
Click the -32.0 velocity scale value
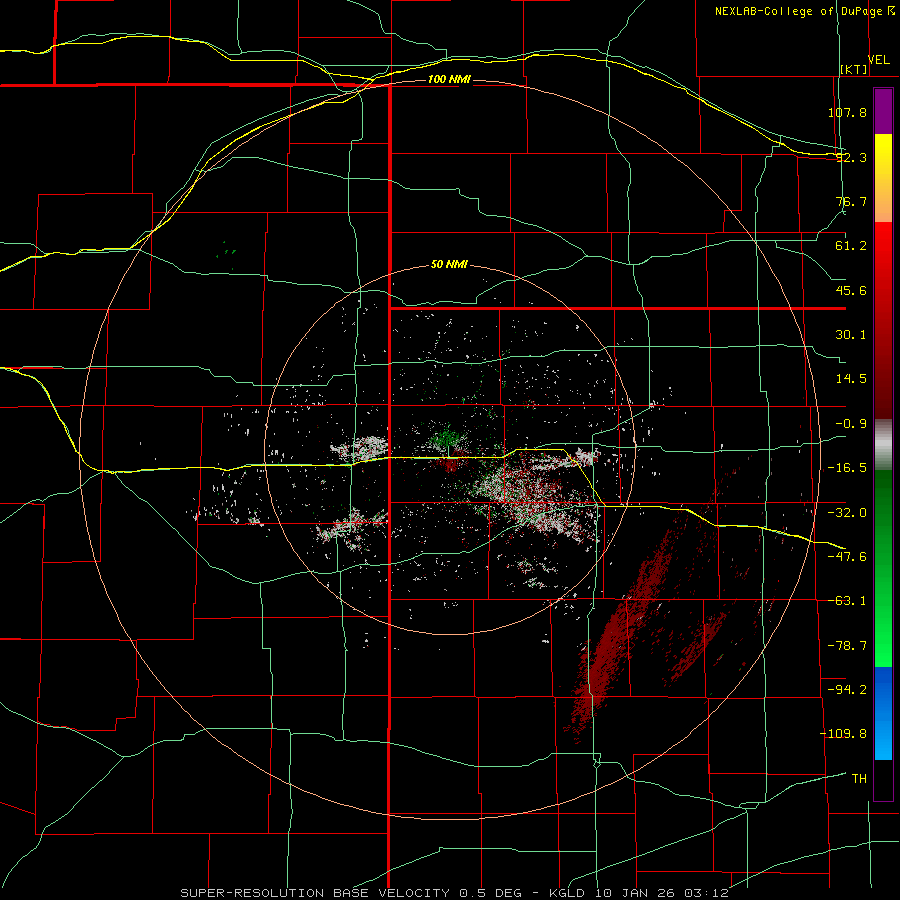point(847,513)
